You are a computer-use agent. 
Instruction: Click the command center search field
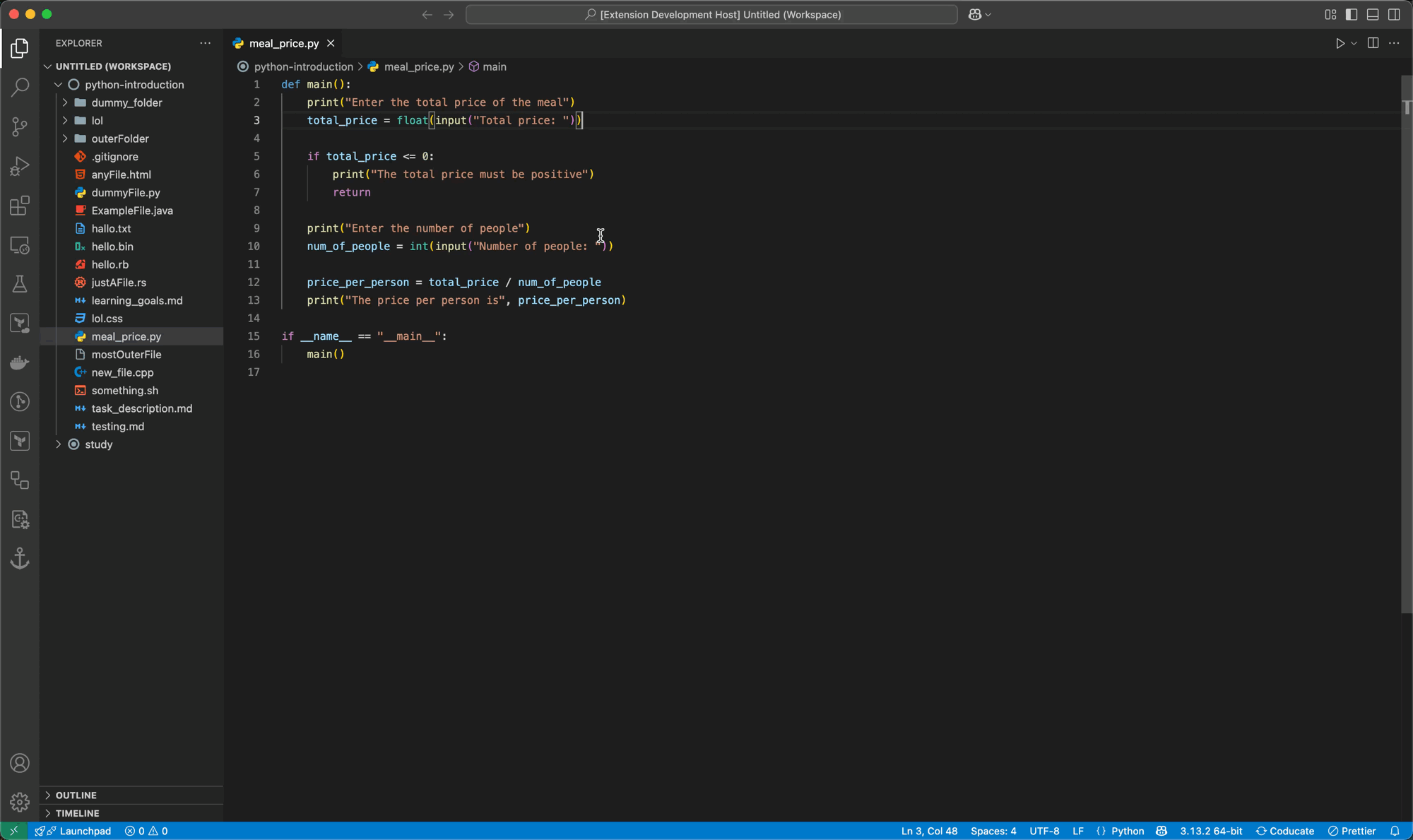coord(711,15)
